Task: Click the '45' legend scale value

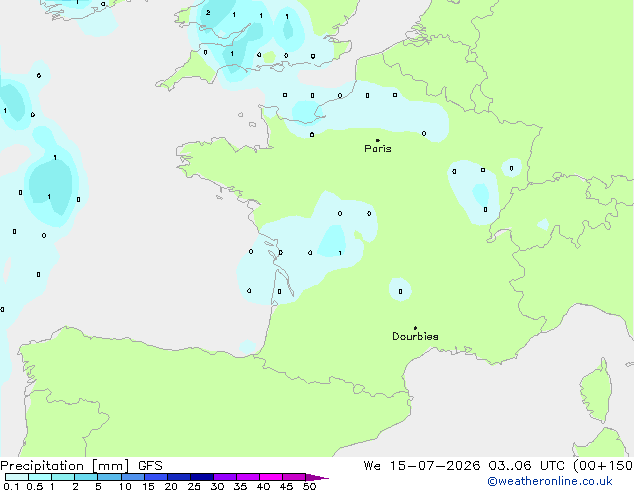Action: tap(286, 486)
